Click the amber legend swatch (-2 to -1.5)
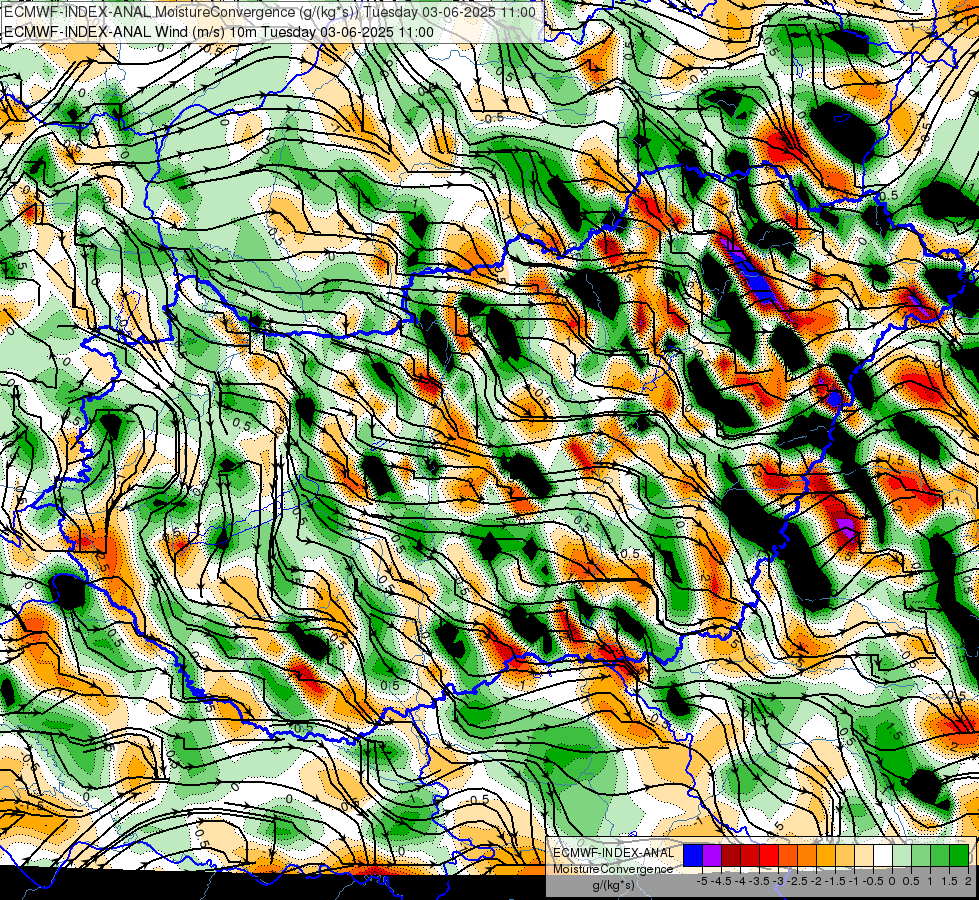Viewport: 979px width, 900px height. click(x=826, y=855)
